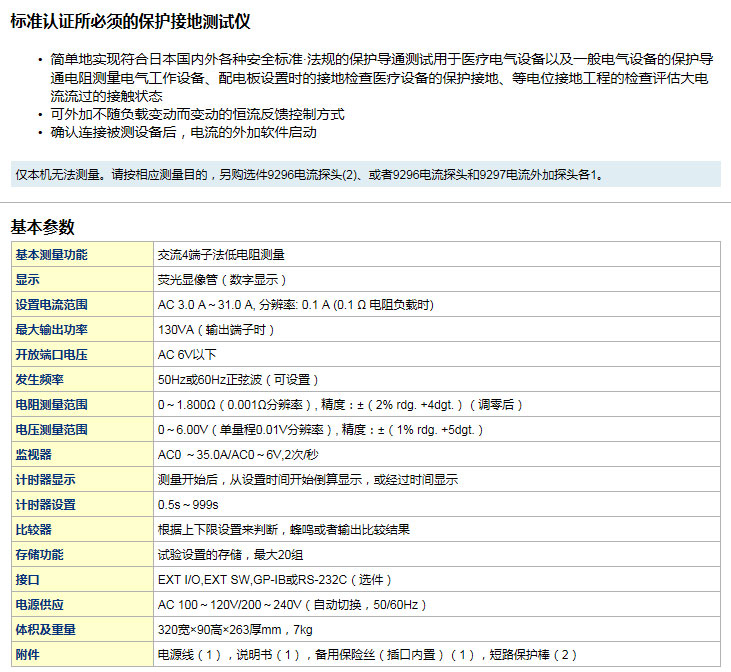
Task: Select the 0～6.00V voltage range value
Action: [x=320, y=430]
